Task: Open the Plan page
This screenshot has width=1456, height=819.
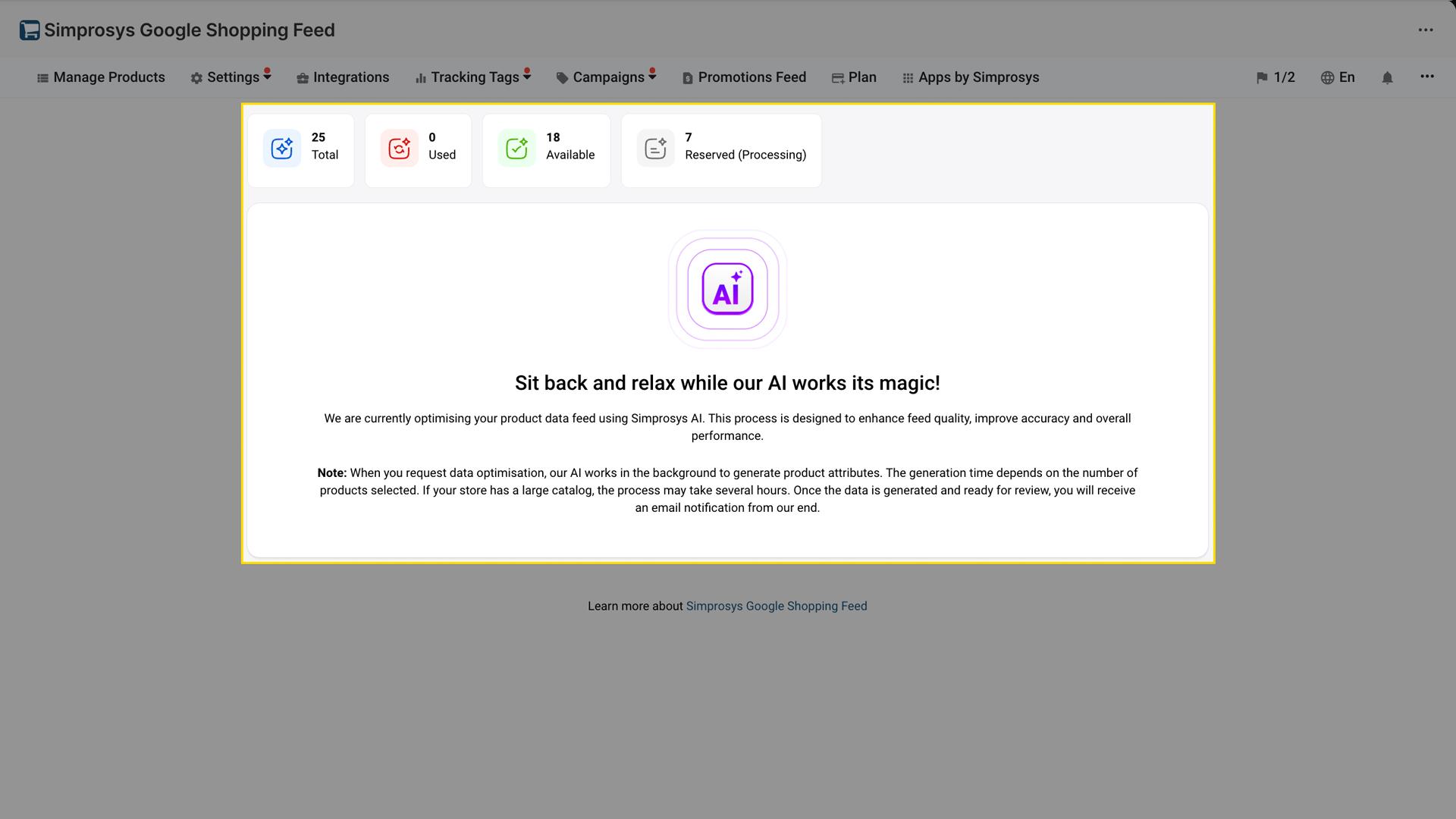Action: (854, 77)
